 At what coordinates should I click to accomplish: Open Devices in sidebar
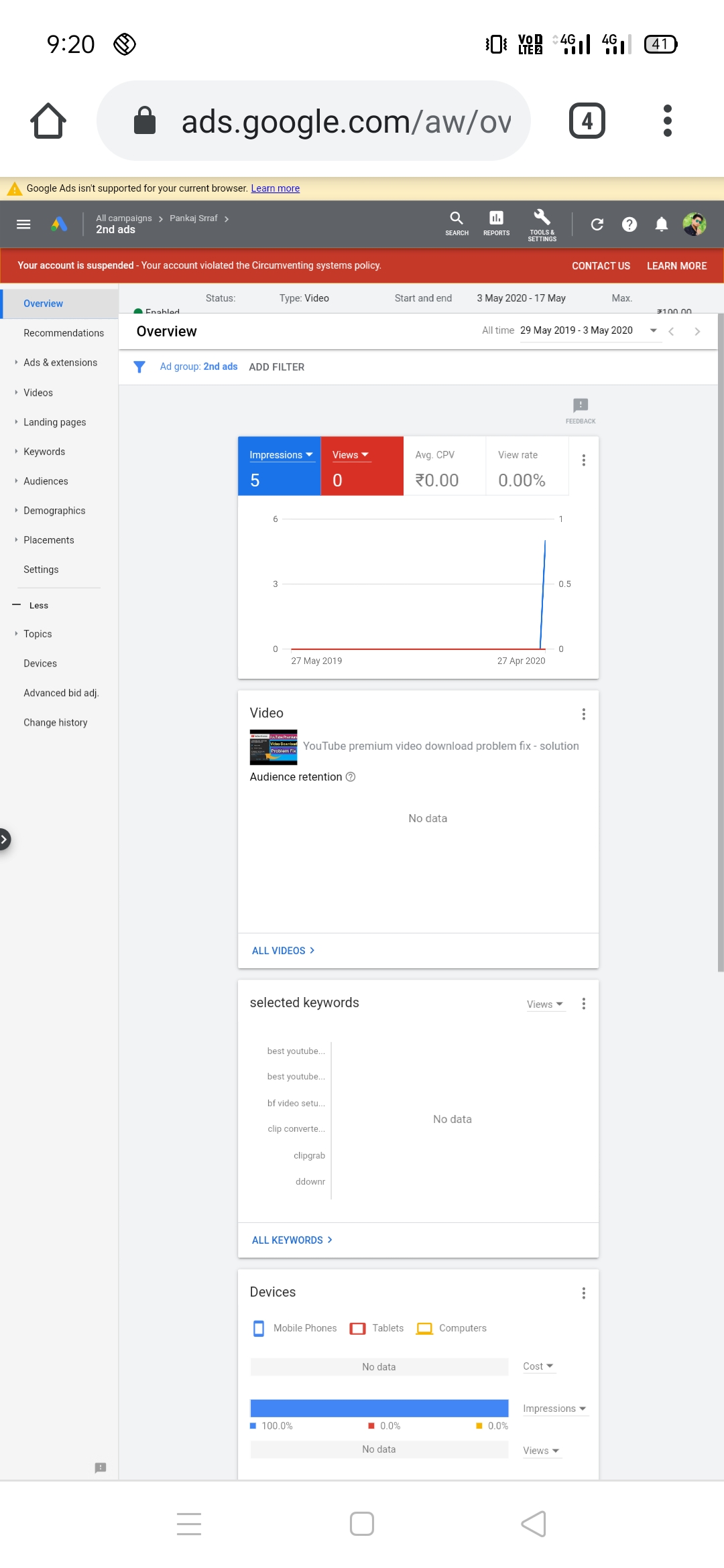40,663
